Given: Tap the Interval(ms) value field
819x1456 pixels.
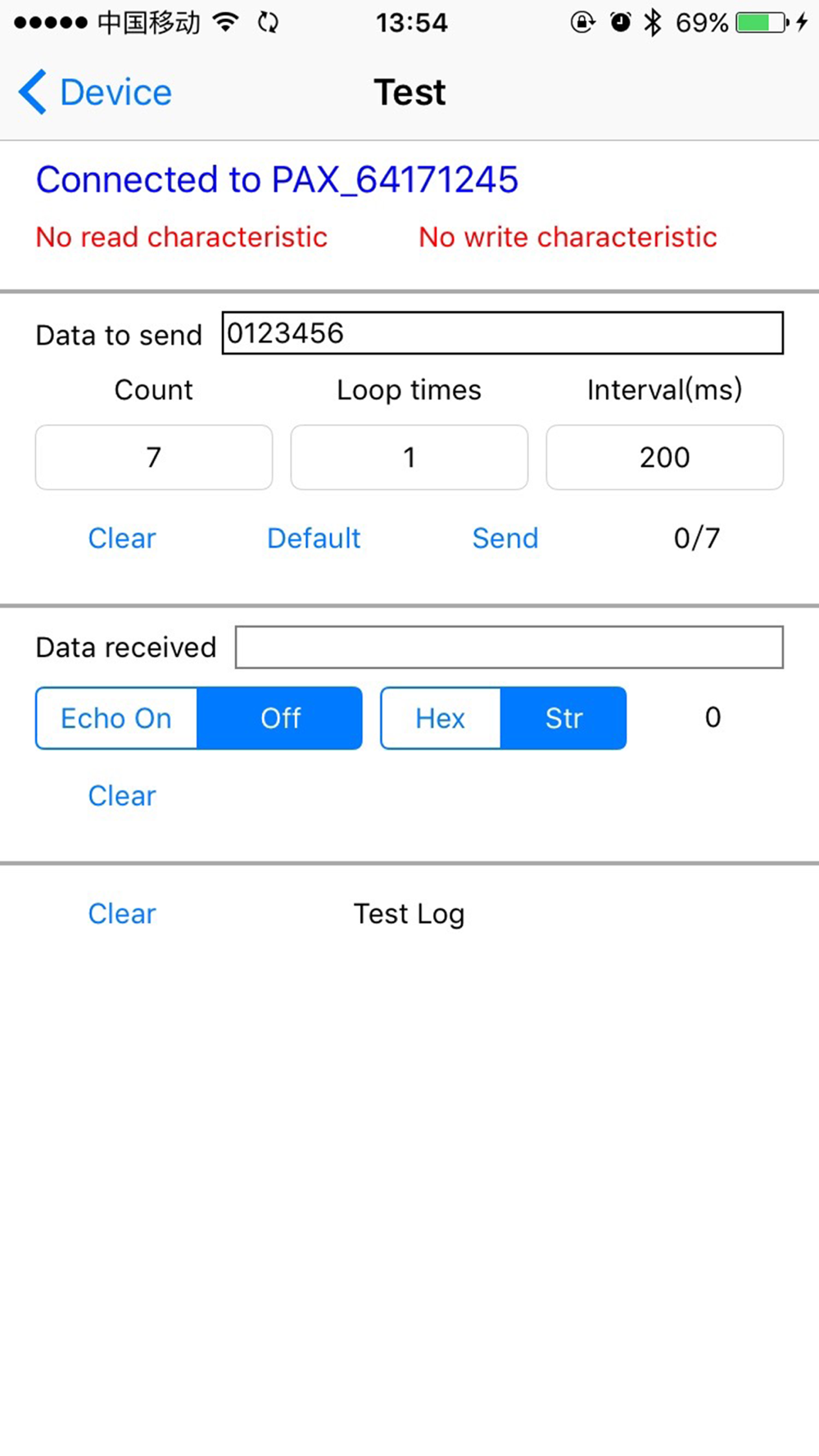Looking at the screenshot, I should click(x=665, y=457).
